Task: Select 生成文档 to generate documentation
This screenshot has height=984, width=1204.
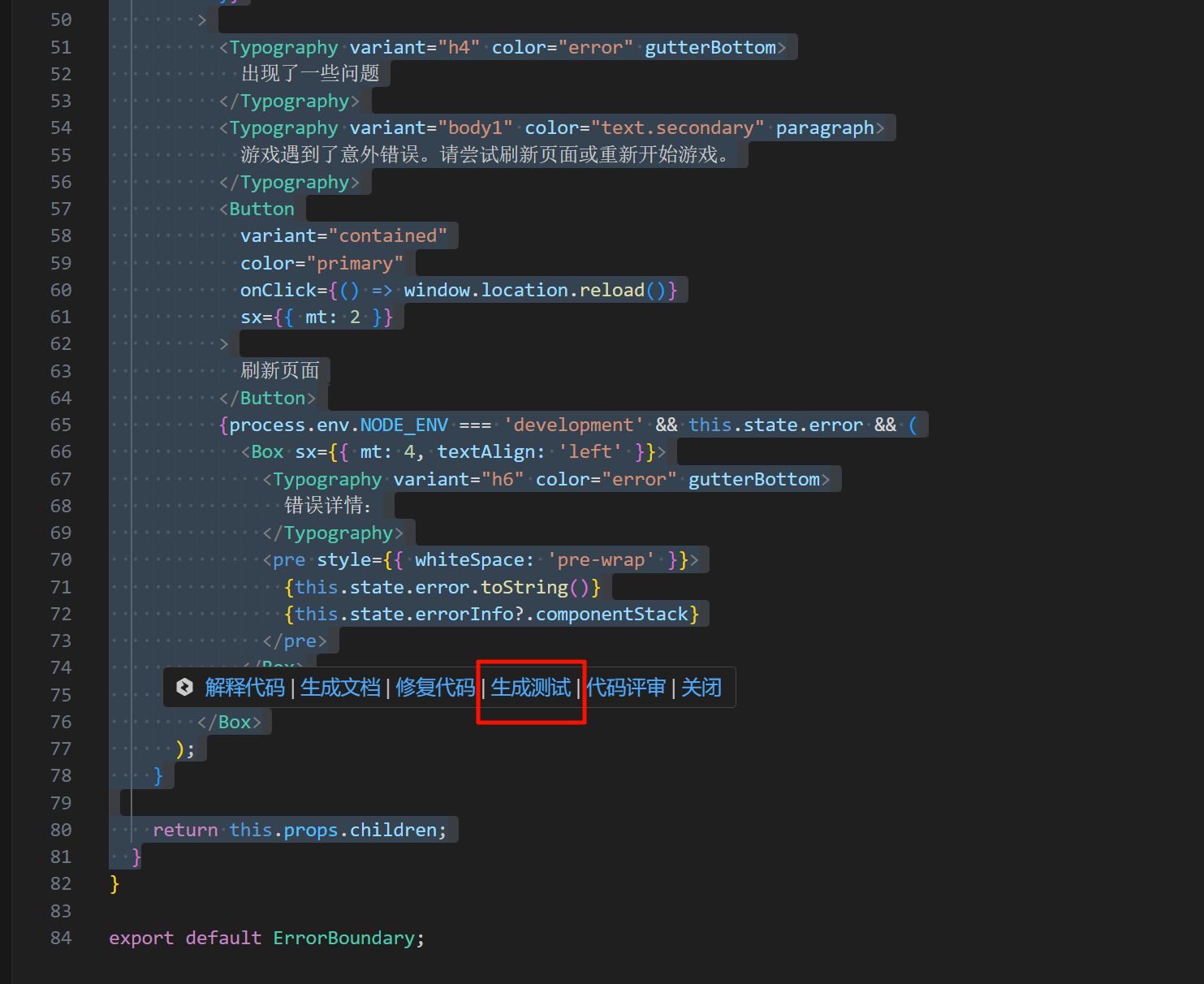Action: (340, 688)
